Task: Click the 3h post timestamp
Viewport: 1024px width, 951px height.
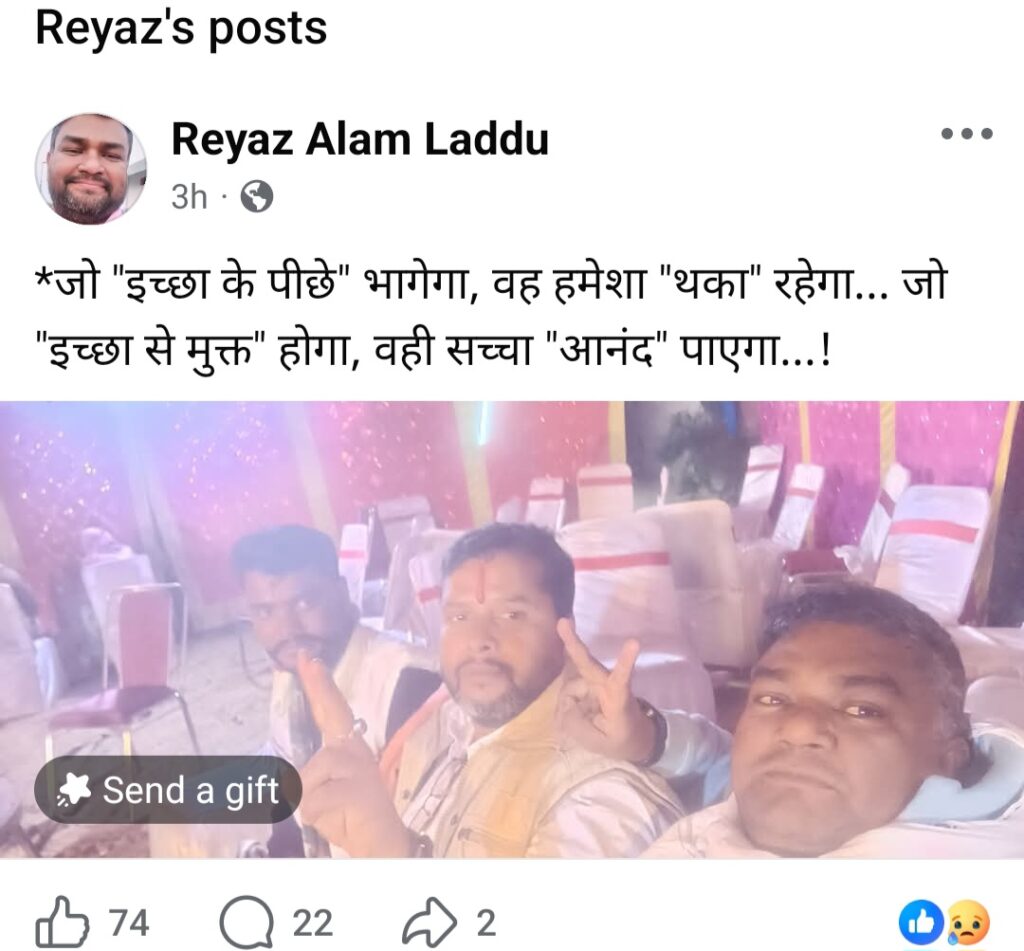Action: [189, 196]
